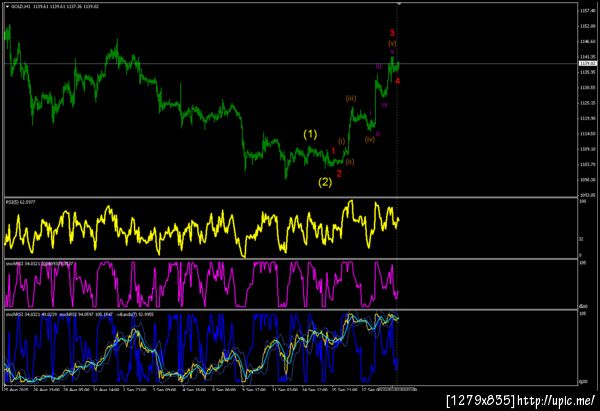Screen dimensions: 600x411
Task: Click the highlighted current price label 1139.62
Action: 588,64
